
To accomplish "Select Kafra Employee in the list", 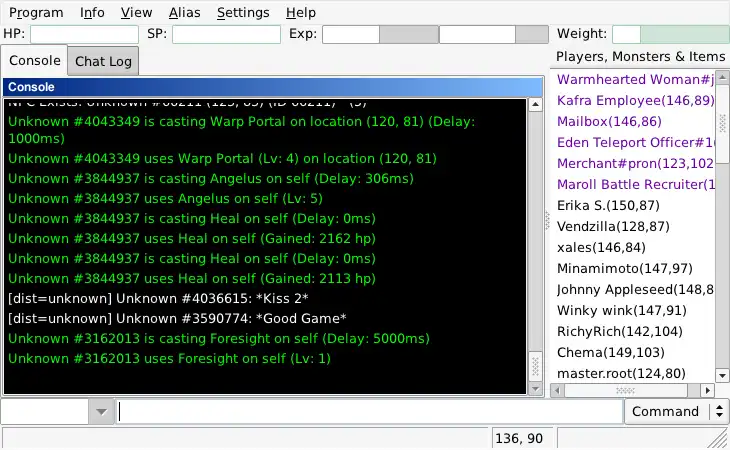I will (x=635, y=101).
